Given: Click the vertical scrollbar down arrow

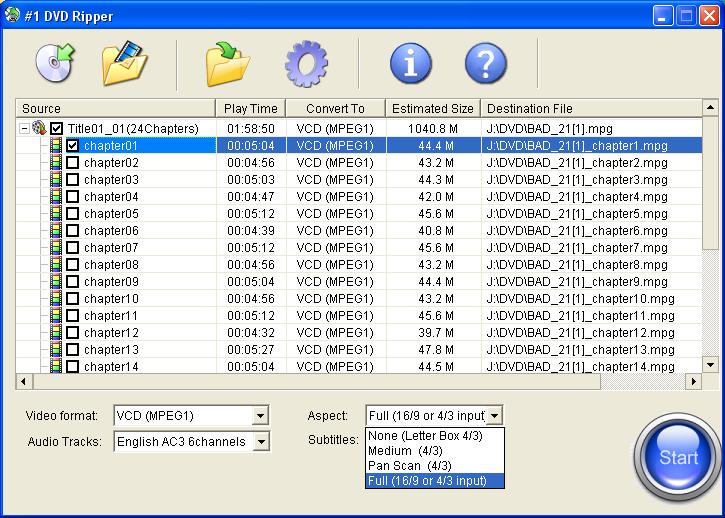Looking at the screenshot, I should coord(710,365).
